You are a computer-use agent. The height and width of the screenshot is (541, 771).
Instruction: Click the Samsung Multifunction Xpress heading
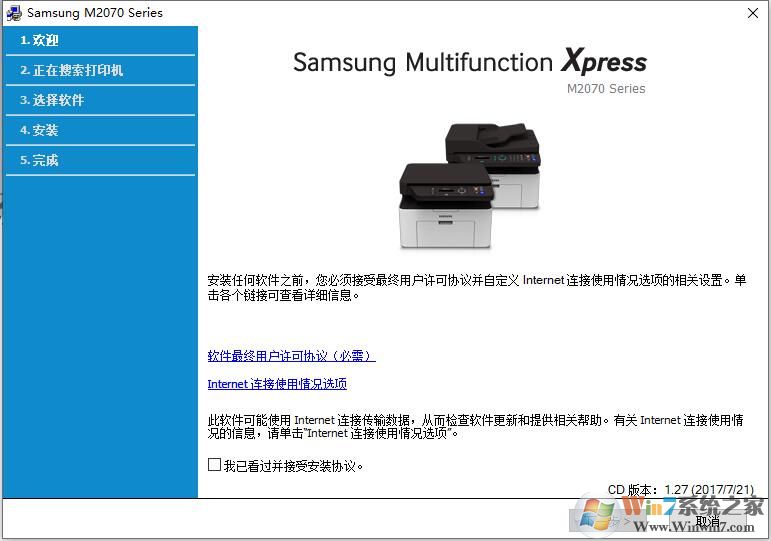pyautogui.click(x=470, y=62)
